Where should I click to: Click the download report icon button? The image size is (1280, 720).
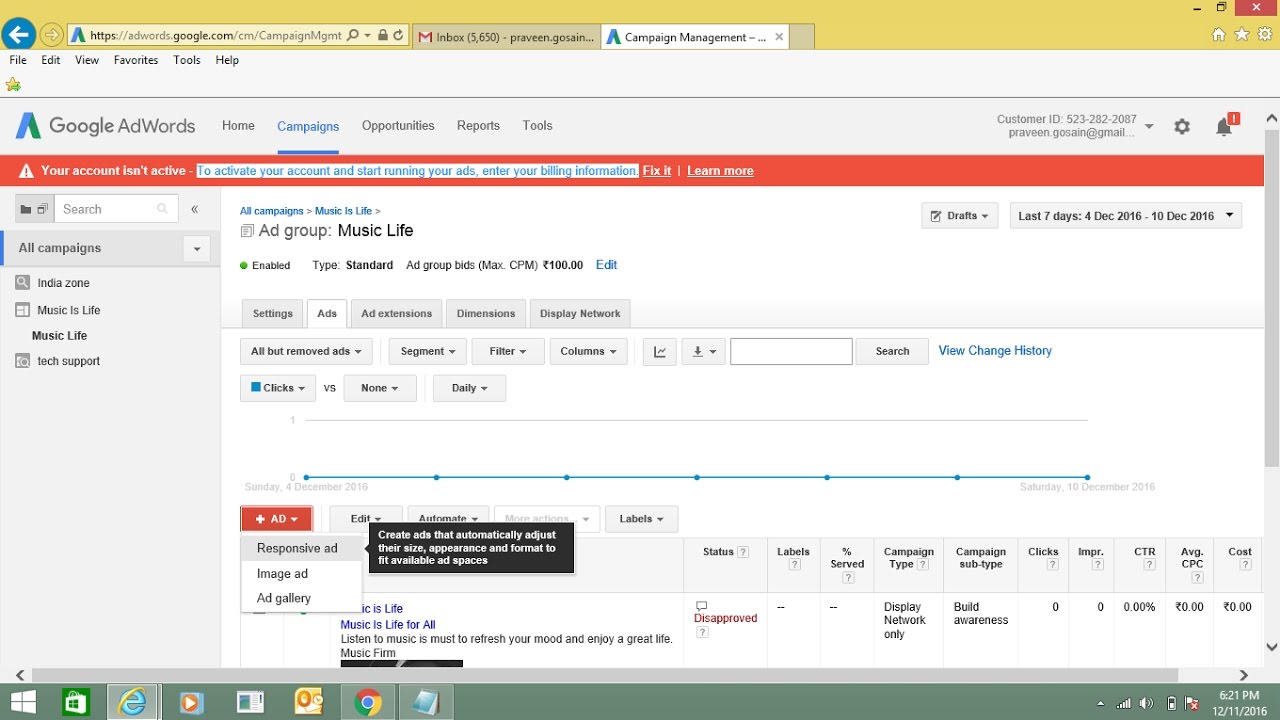pyautogui.click(x=703, y=351)
